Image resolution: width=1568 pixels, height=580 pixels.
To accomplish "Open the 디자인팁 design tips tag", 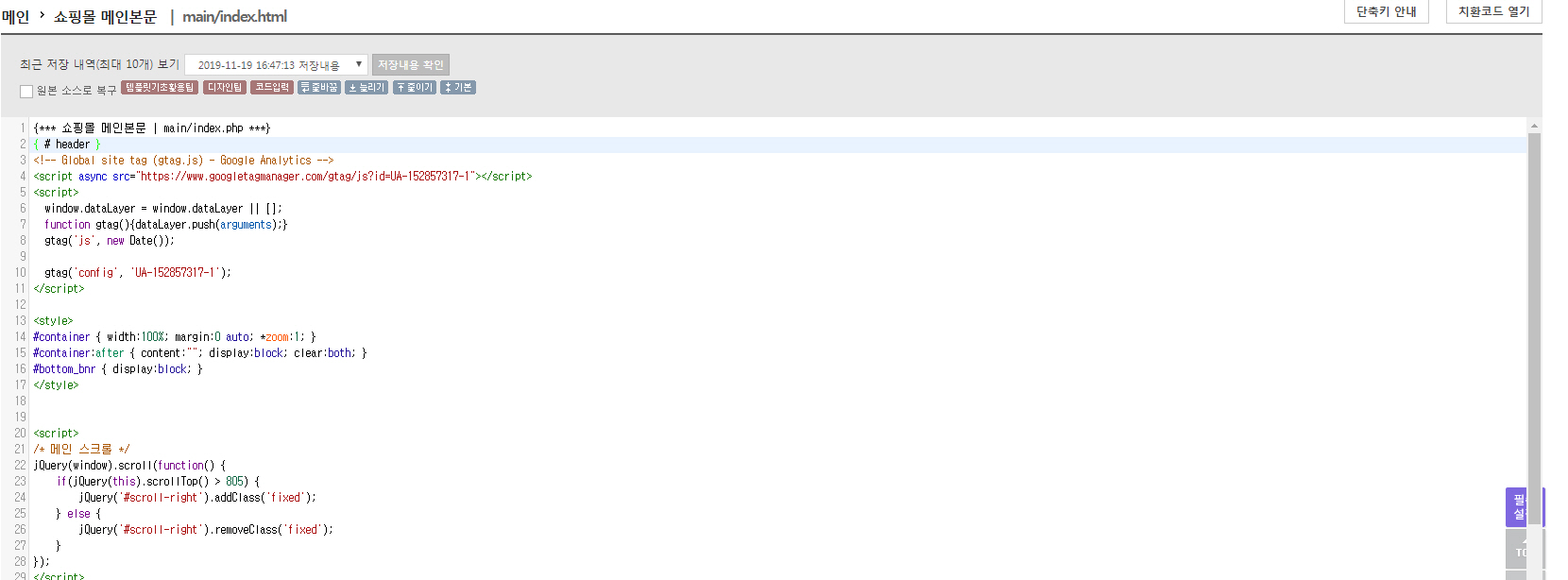I will 225,88.
